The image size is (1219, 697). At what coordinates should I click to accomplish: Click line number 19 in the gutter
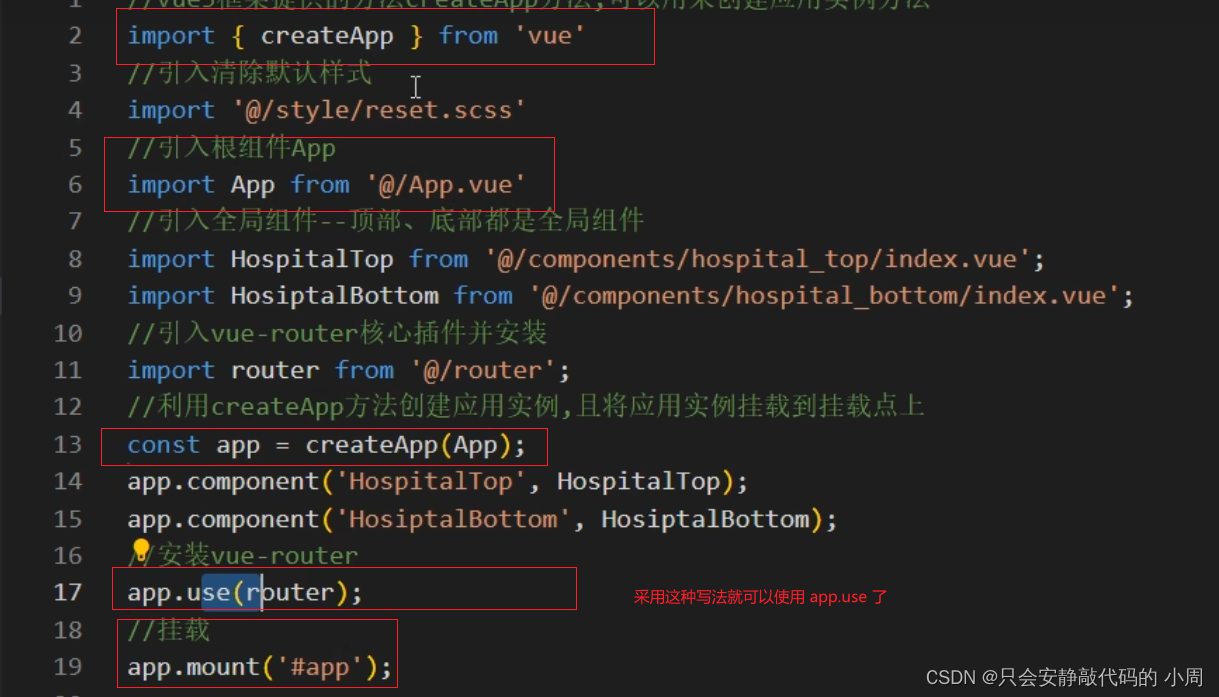(x=68, y=667)
